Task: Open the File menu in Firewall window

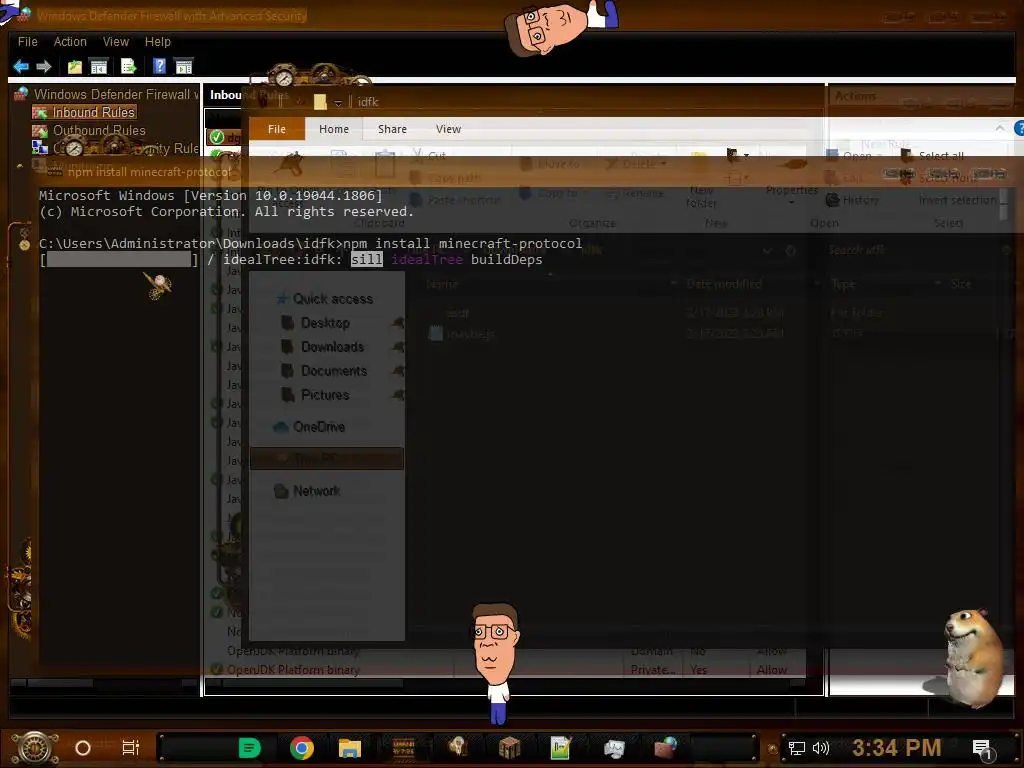Action: click(27, 42)
